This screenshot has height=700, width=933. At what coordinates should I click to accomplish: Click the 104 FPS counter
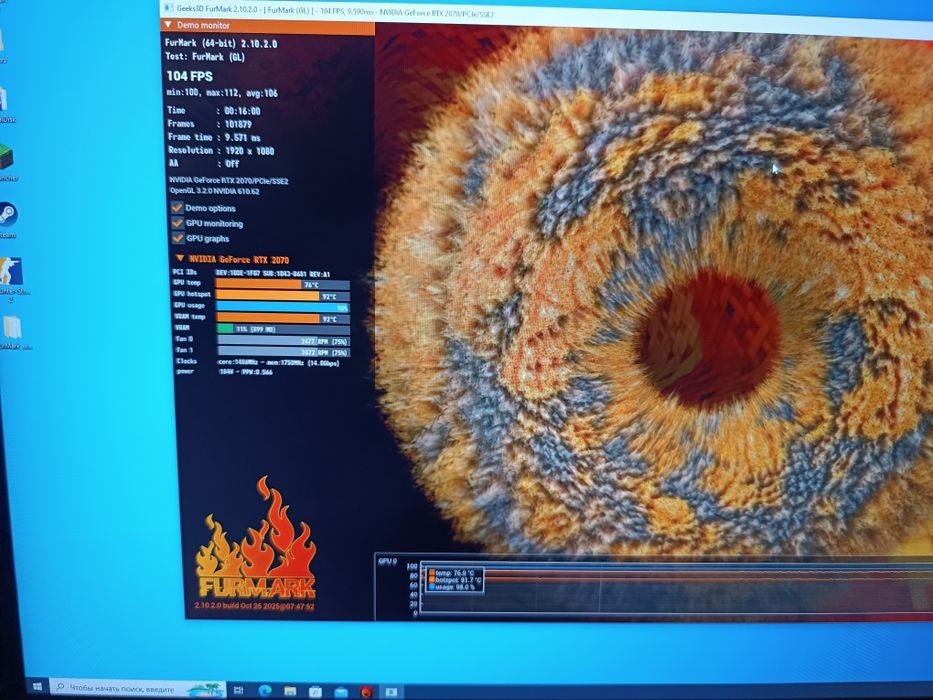[x=189, y=76]
